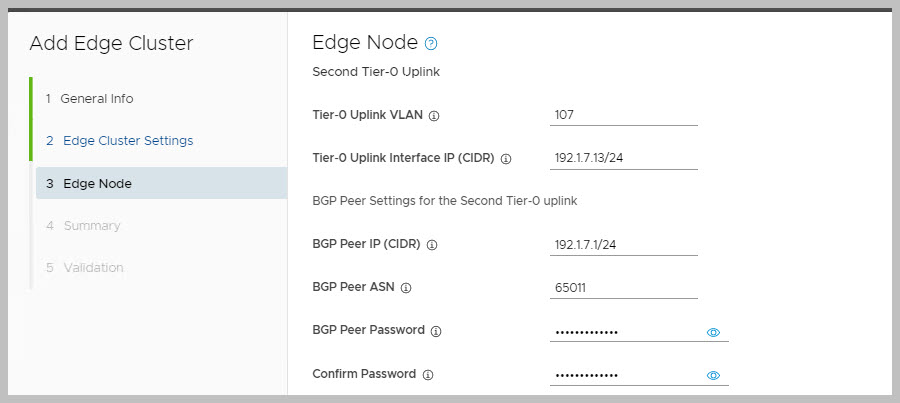Click info icon beside Confirm Password

(x=427, y=375)
